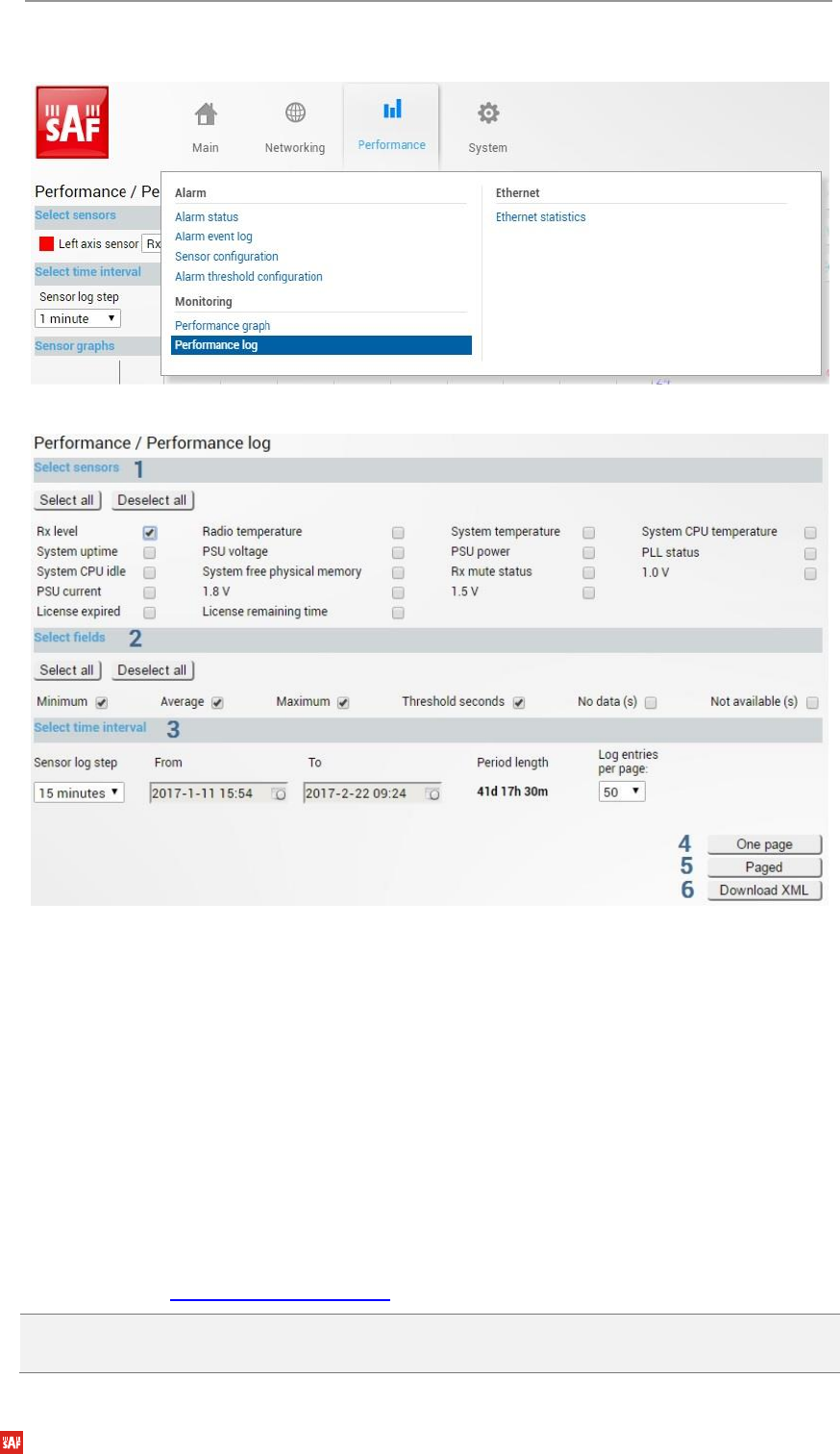Open the 1 minute log step dropdown
The width and height of the screenshot is (840, 1454).
point(78,318)
